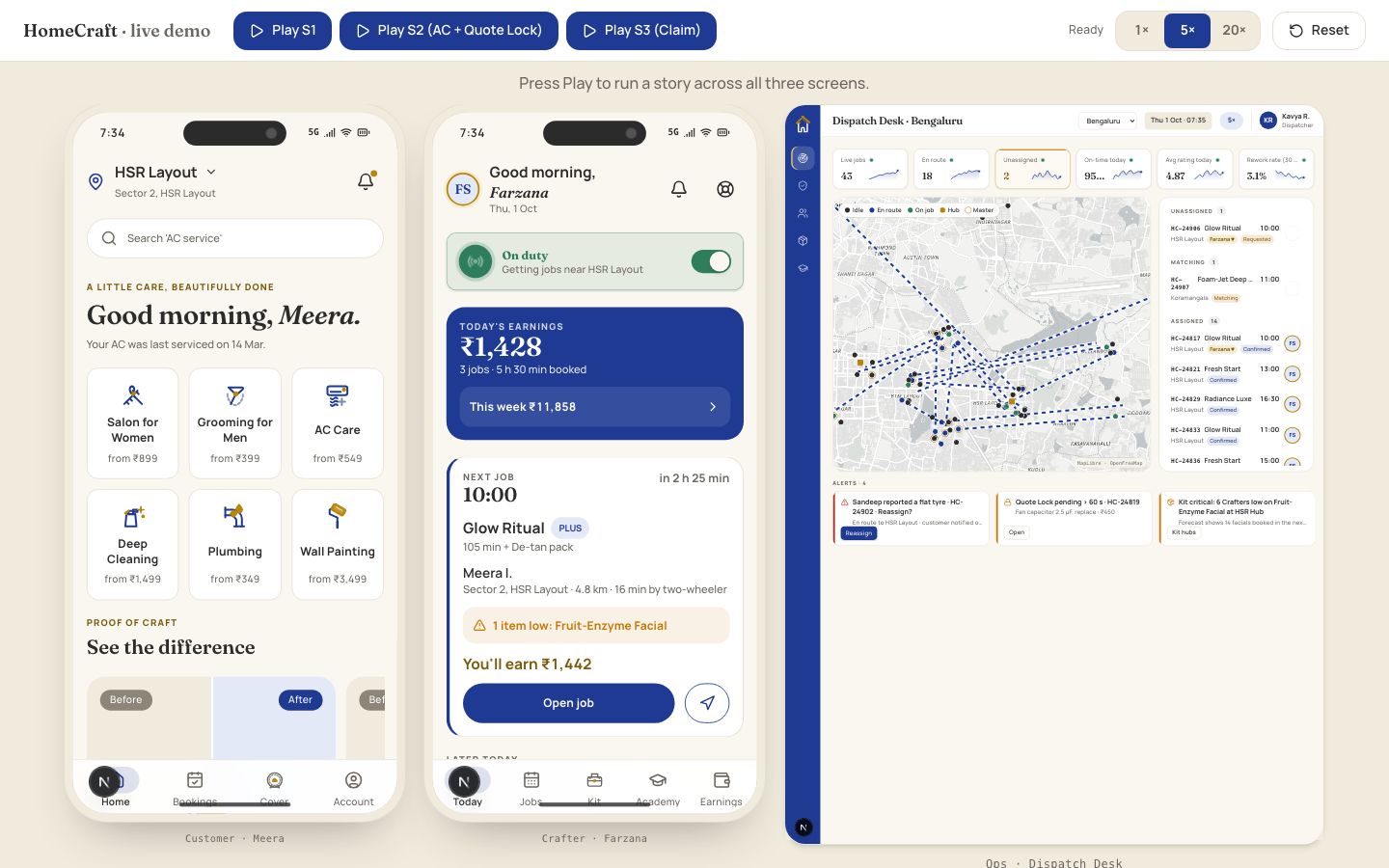Open Account tab in customer app

[353, 788]
